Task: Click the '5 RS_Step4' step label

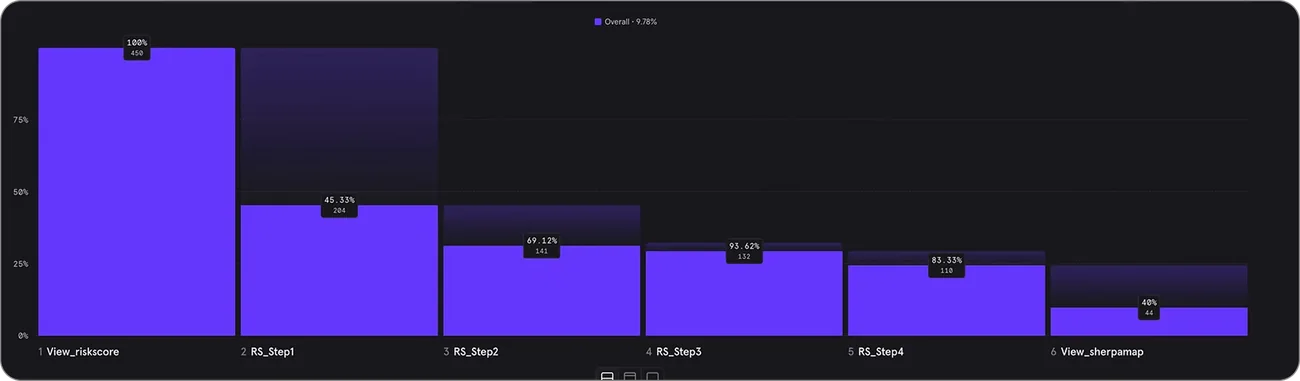Action: tap(876, 352)
